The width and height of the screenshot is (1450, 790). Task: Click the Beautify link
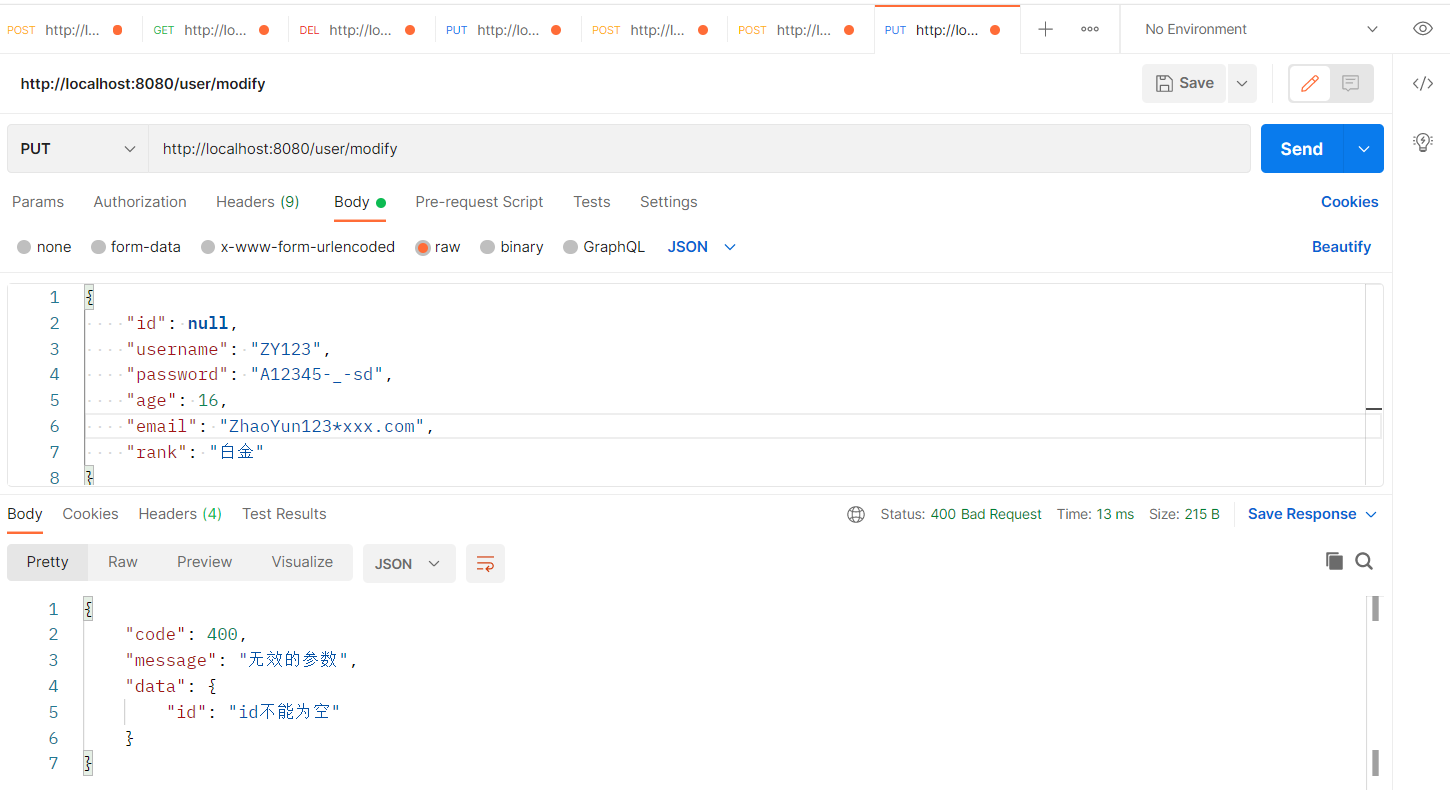pos(1341,247)
